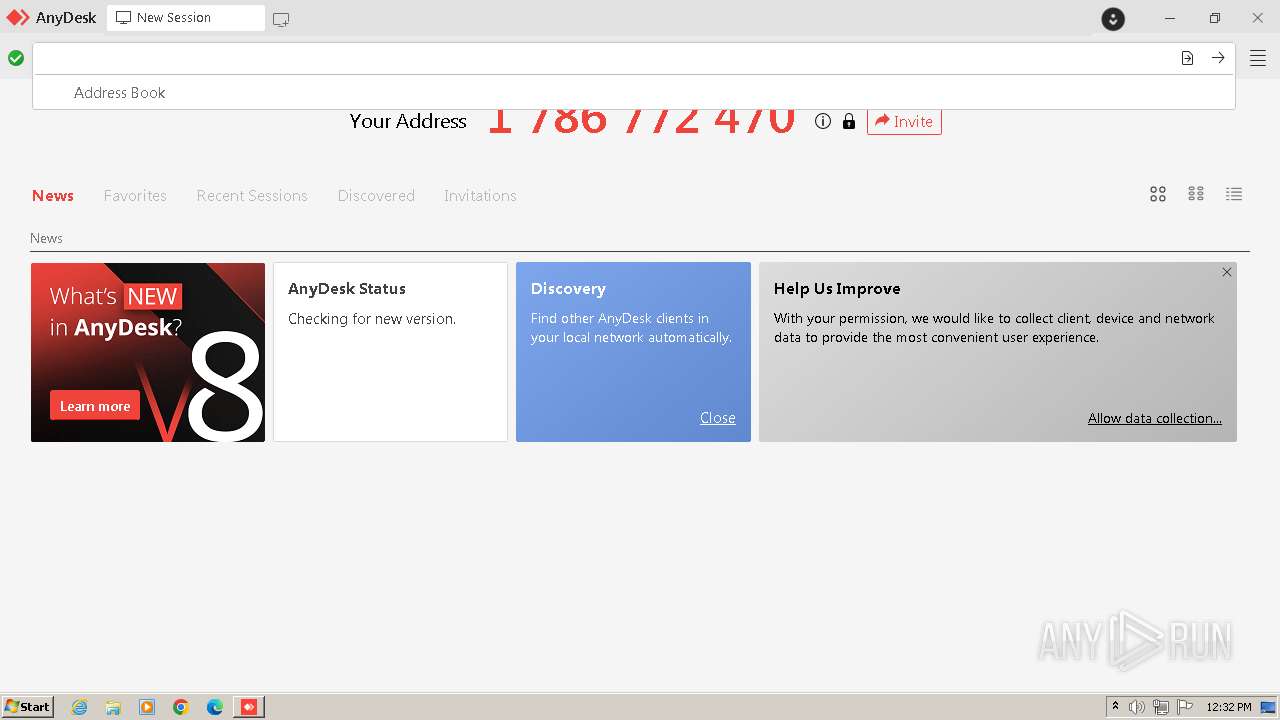1280x720 pixels.
Task: Click the network tray icon
Action: point(1161,707)
